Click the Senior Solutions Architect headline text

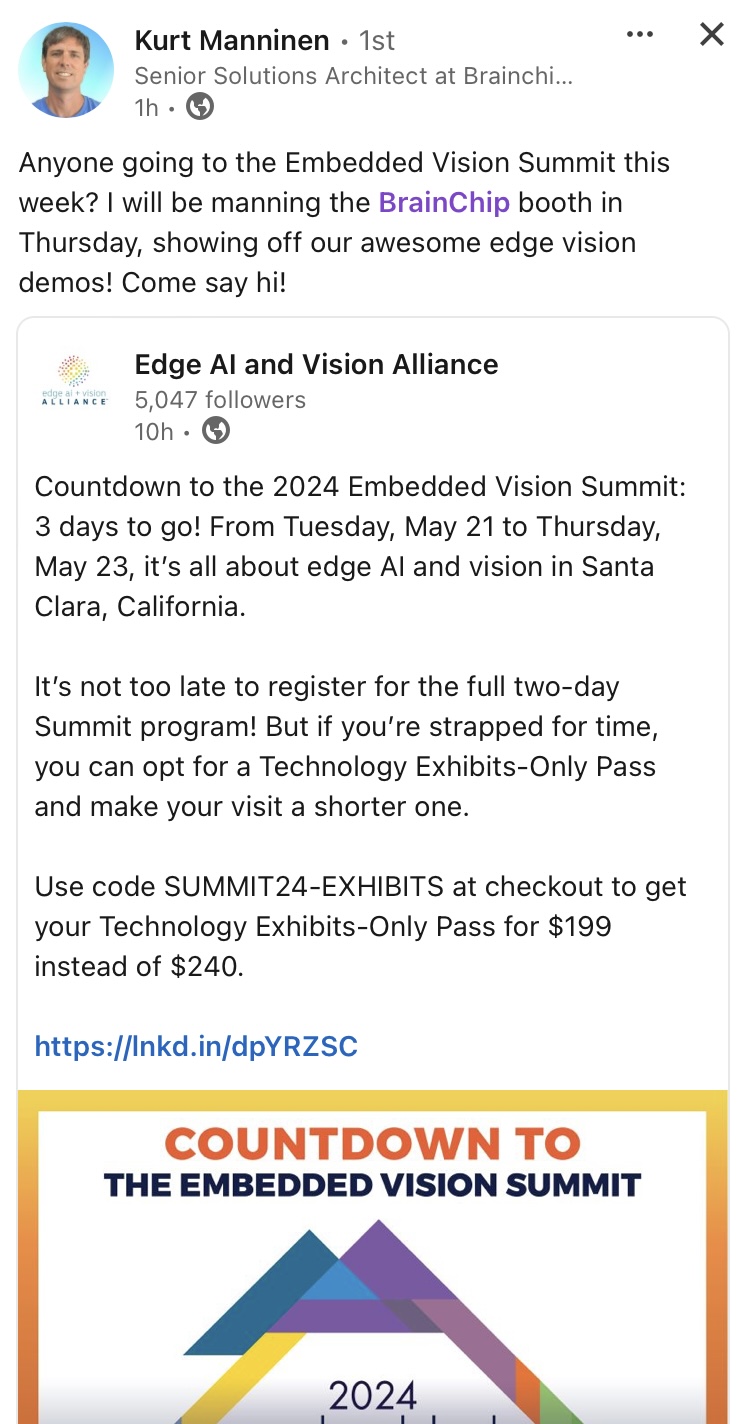pos(354,75)
